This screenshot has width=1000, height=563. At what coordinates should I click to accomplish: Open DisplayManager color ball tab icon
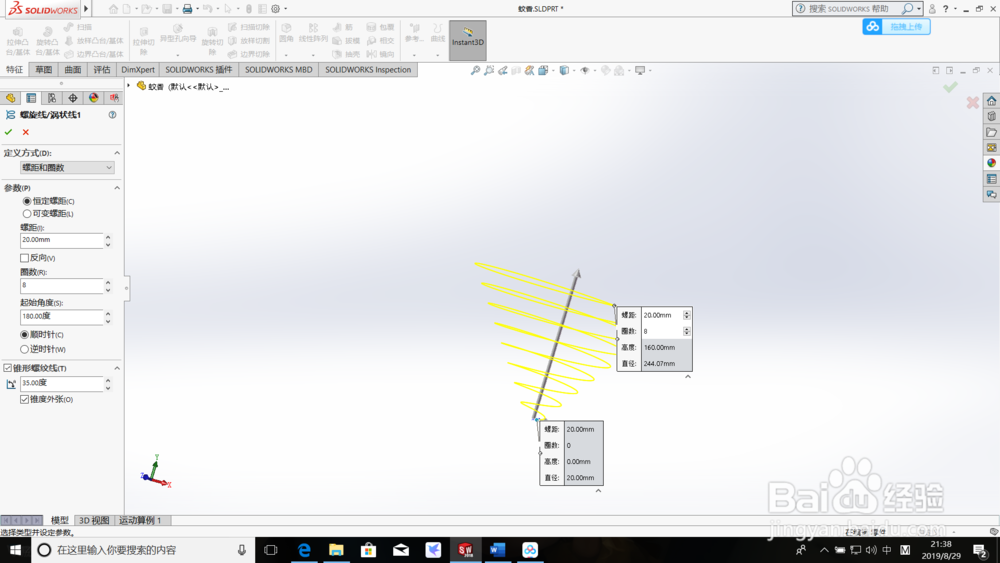click(x=94, y=98)
